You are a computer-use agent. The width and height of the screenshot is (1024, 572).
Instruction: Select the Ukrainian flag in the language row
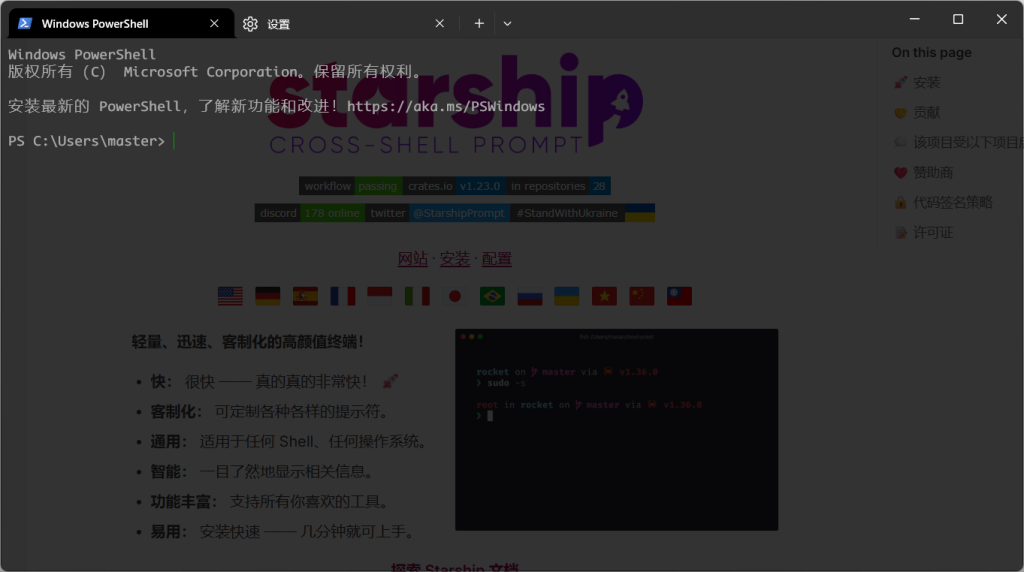pyautogui.click(x=567, y=296)
